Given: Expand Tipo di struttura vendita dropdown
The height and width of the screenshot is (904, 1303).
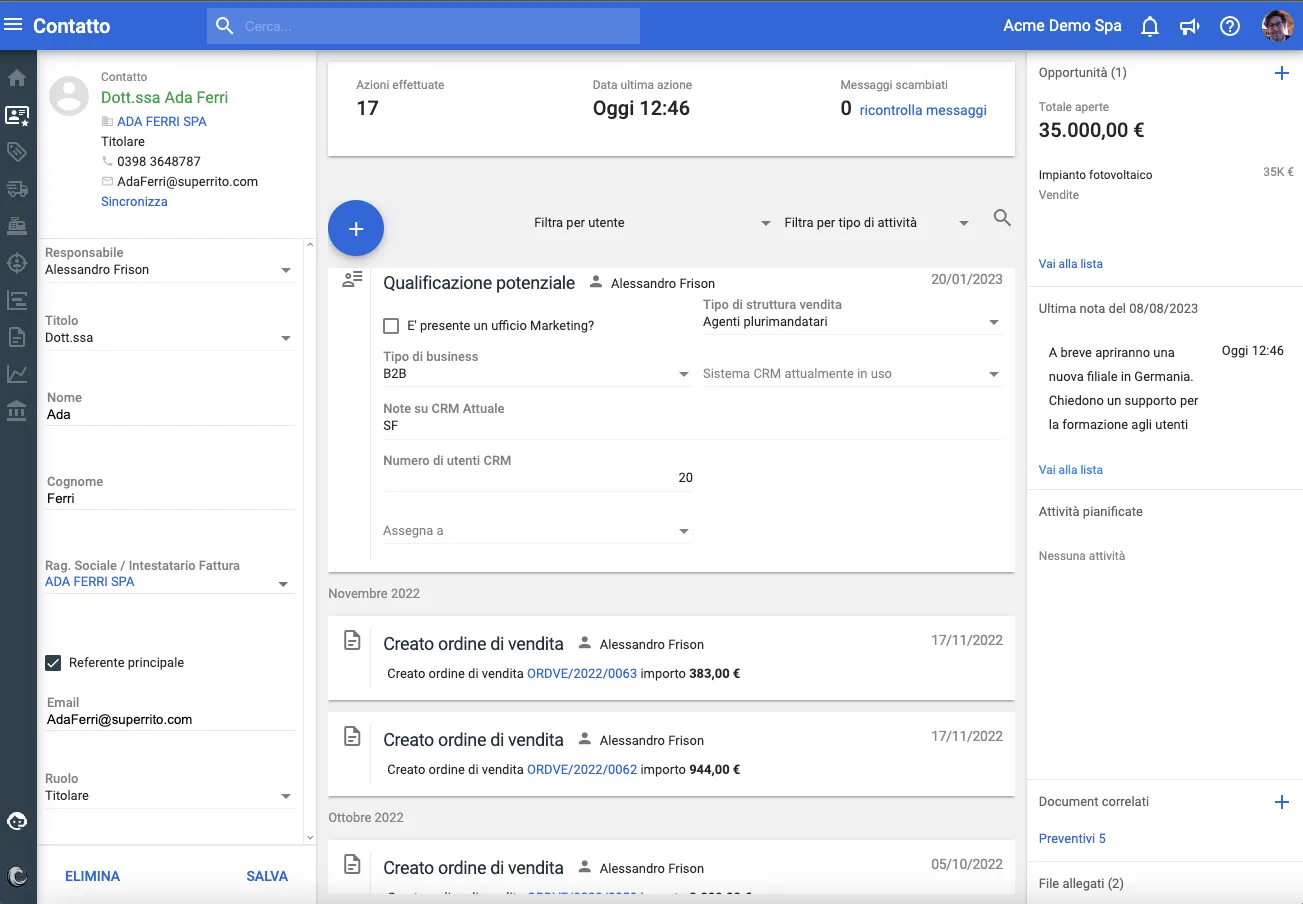Looking at the screenshot, I should (x=993, y=322).
